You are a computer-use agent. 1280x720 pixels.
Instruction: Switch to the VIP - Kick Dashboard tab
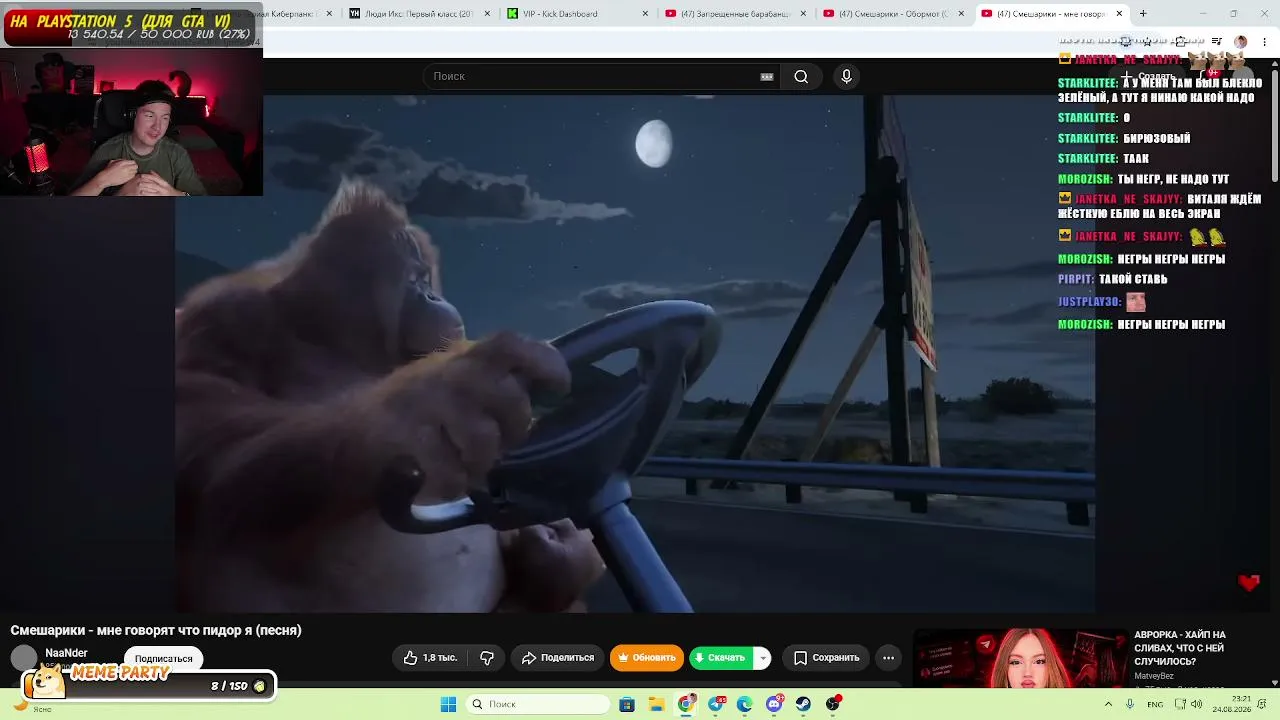pos(578,14)
